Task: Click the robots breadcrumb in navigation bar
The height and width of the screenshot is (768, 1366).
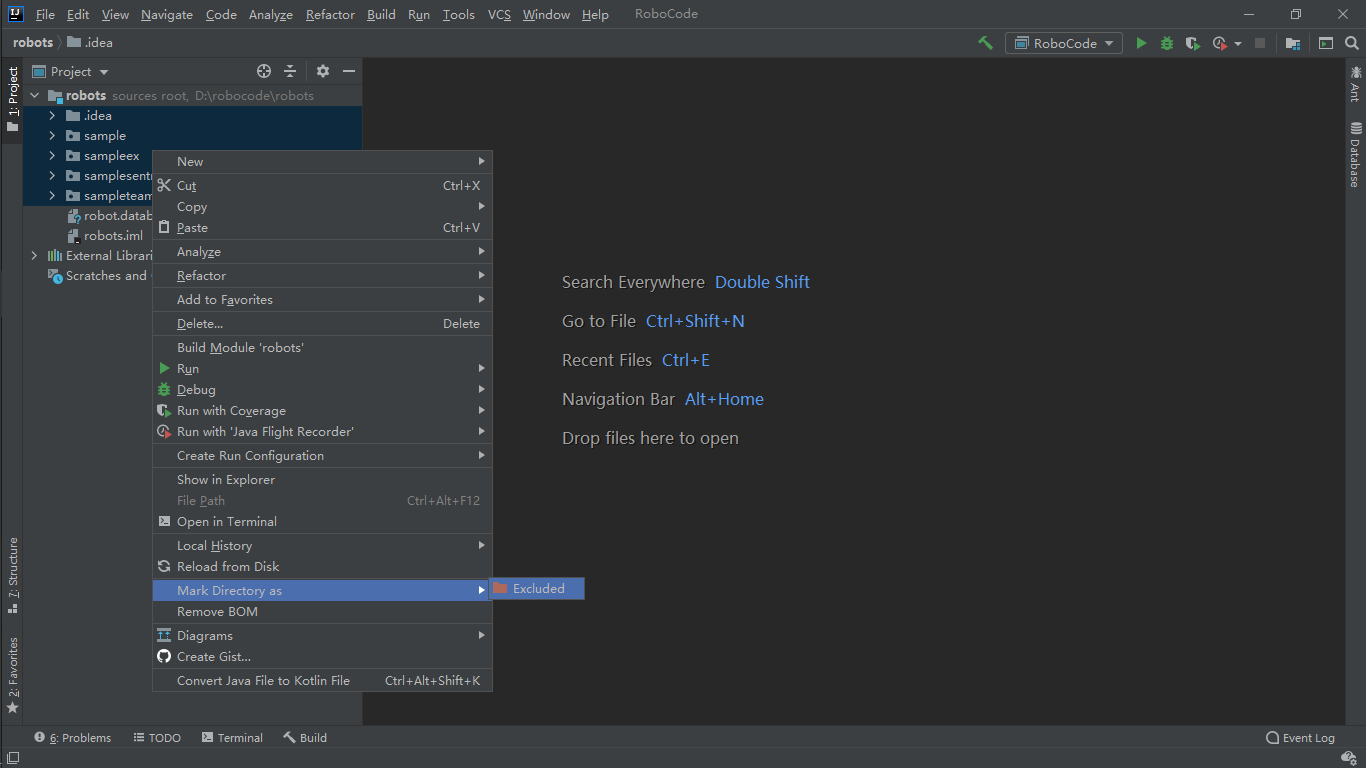Action: (x=32, y=43)
